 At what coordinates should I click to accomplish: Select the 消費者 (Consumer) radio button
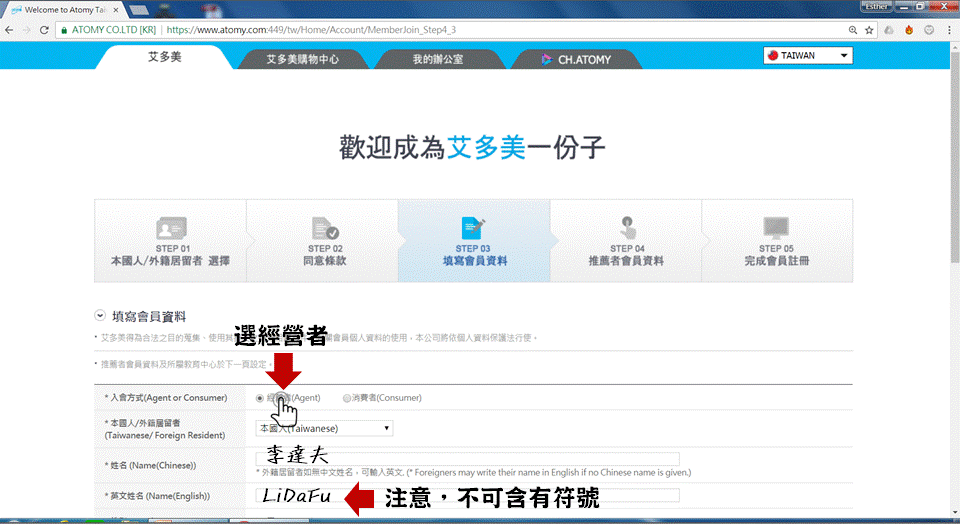pos(347,398)
